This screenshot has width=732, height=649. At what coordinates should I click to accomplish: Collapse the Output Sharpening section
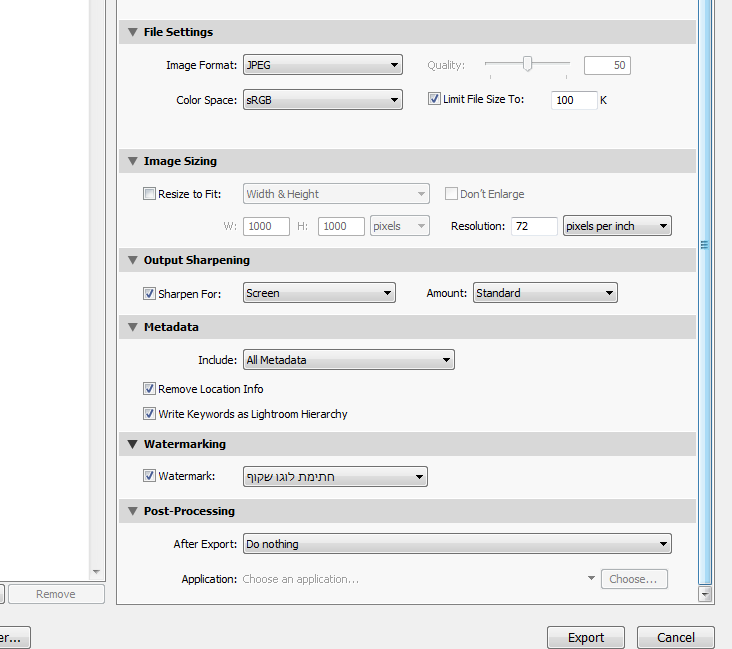[133, 260]
